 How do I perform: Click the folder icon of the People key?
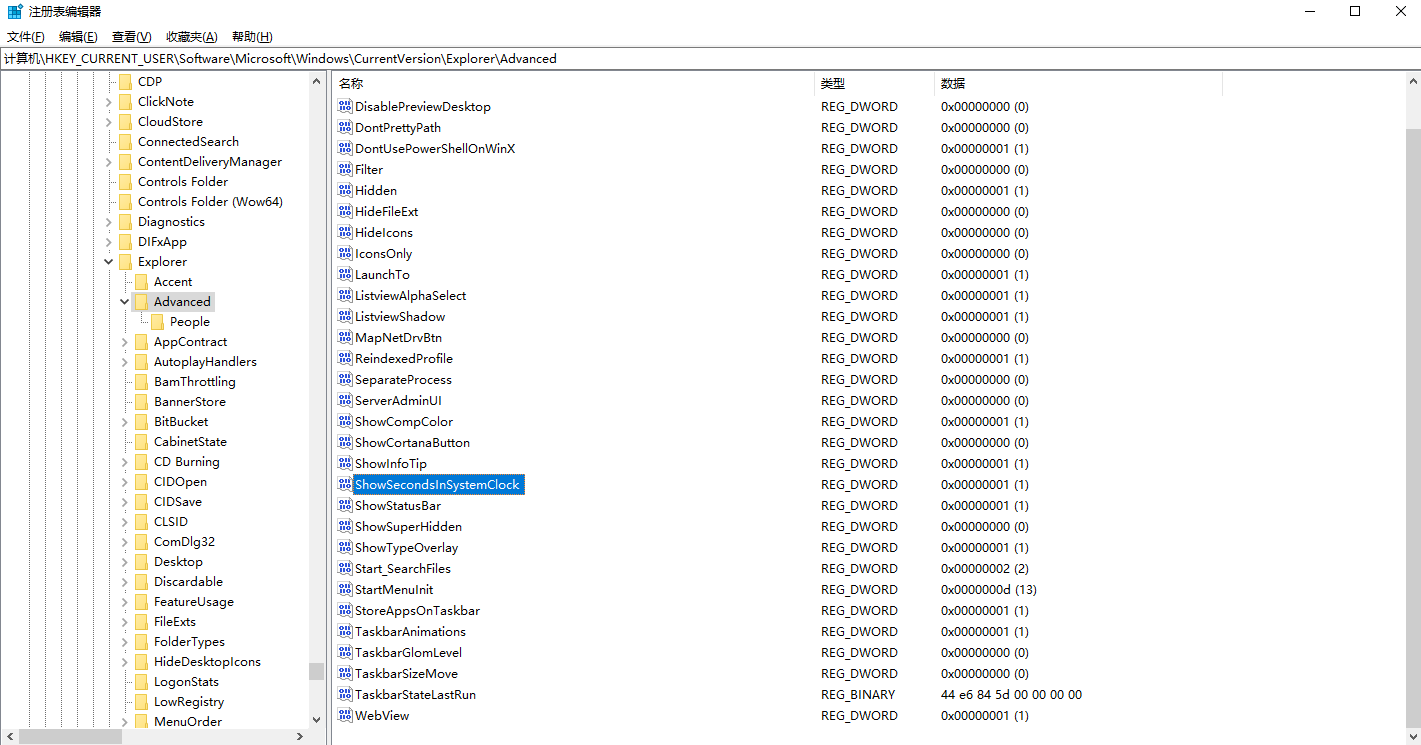pos(157,322)
